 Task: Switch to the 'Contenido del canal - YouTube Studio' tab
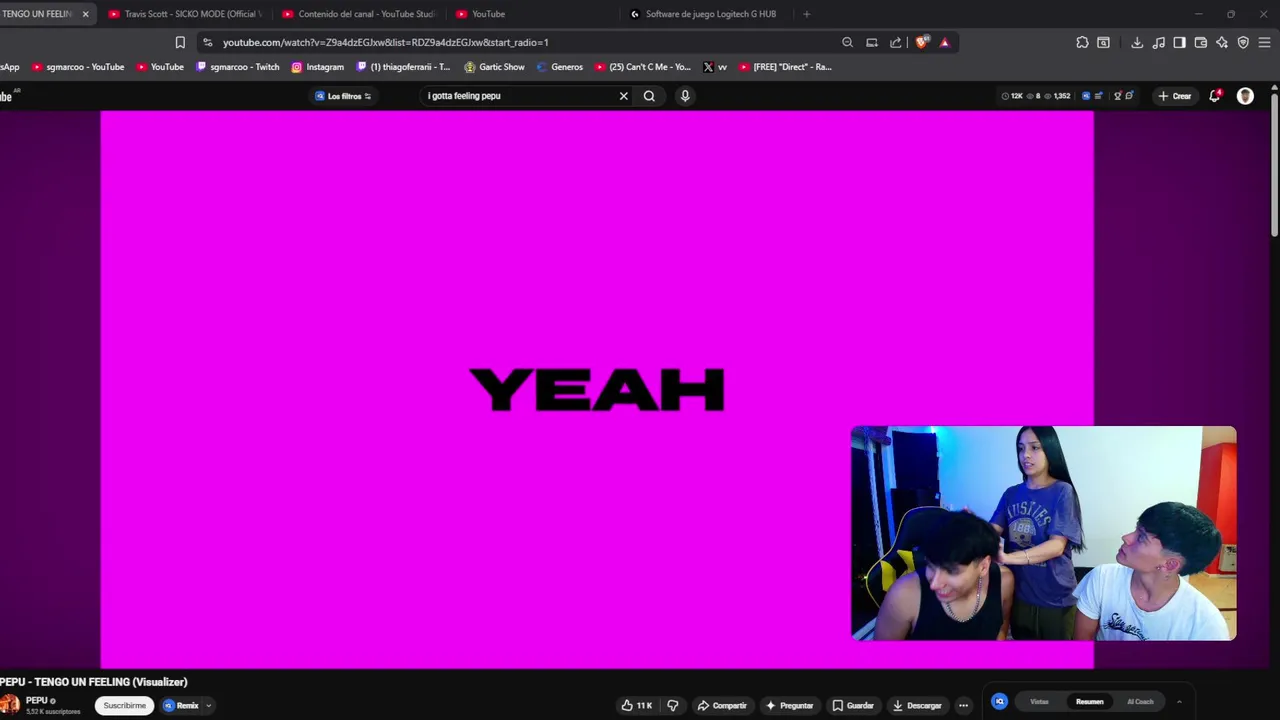pyautogui.click(x=360, y=14)
